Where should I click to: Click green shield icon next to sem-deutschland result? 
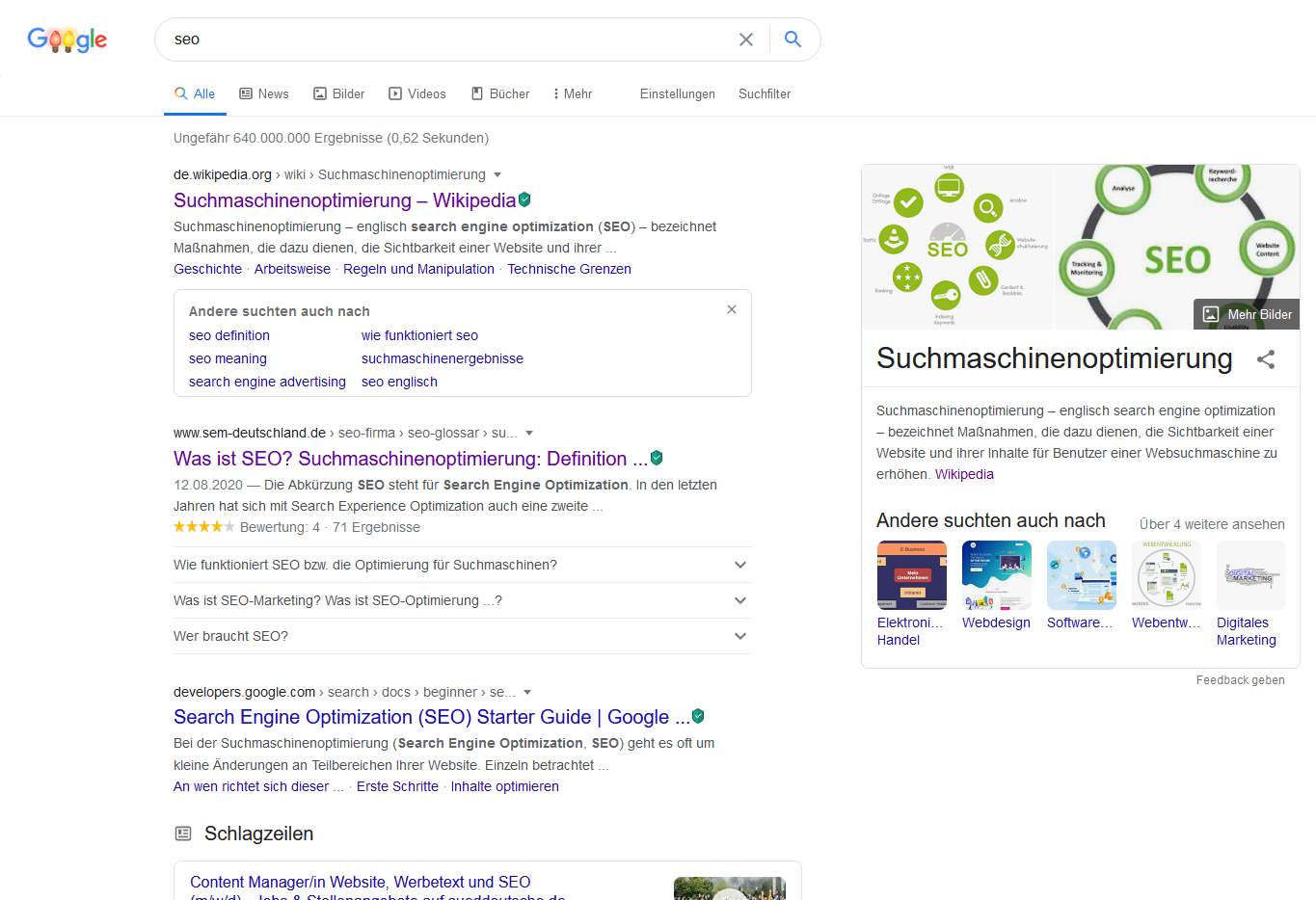[x=657, y=458]
